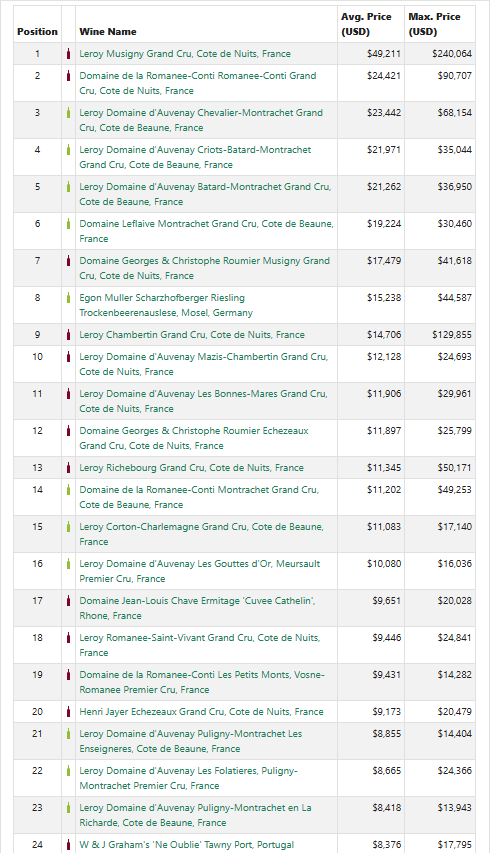This screenshot has width=490, height=853.
Task: Open Egon Muller Scharzhofberger Riesling link
Action: tap(166, 305)
